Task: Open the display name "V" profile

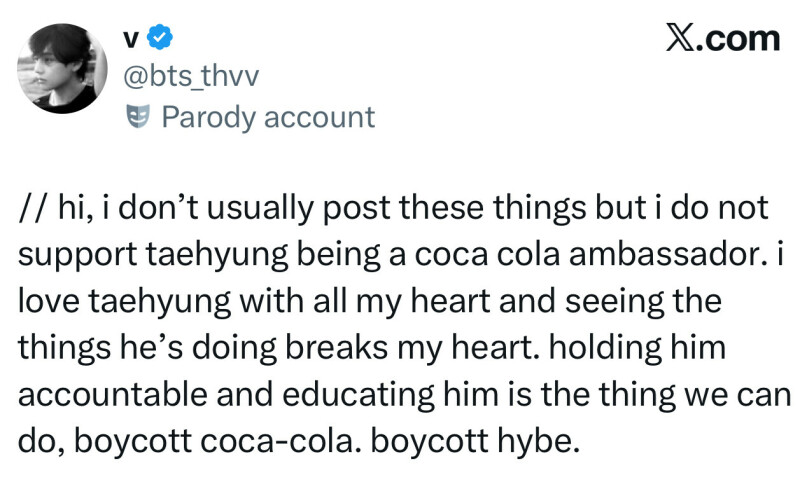Action: pos(131,39)
